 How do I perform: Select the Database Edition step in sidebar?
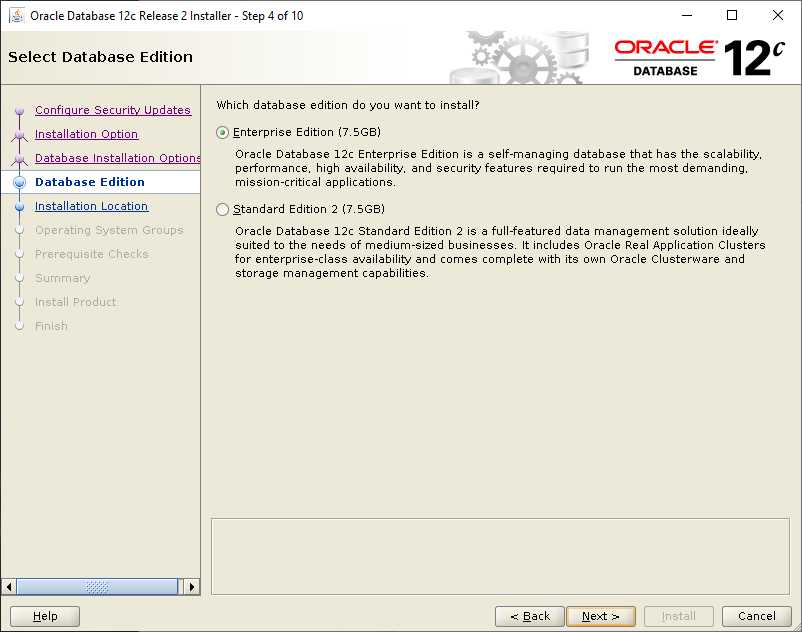tap(90, 182)
